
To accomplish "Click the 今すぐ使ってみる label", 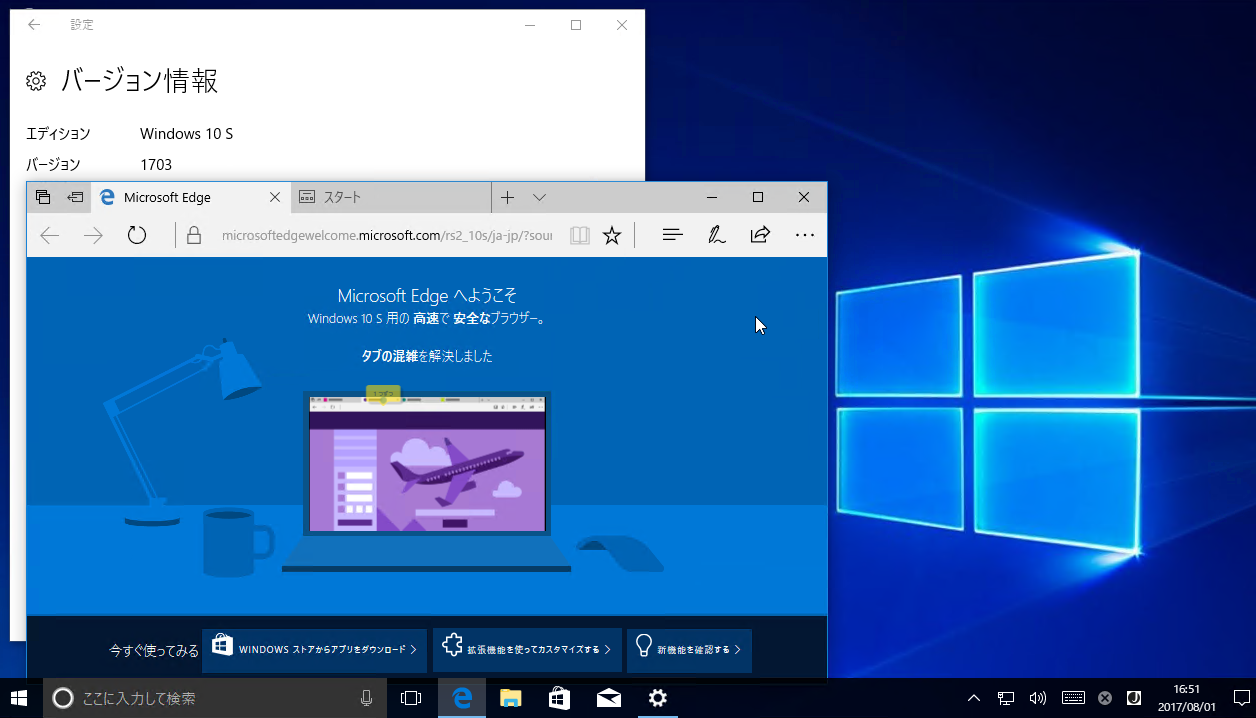I will [x=154, y=651].
